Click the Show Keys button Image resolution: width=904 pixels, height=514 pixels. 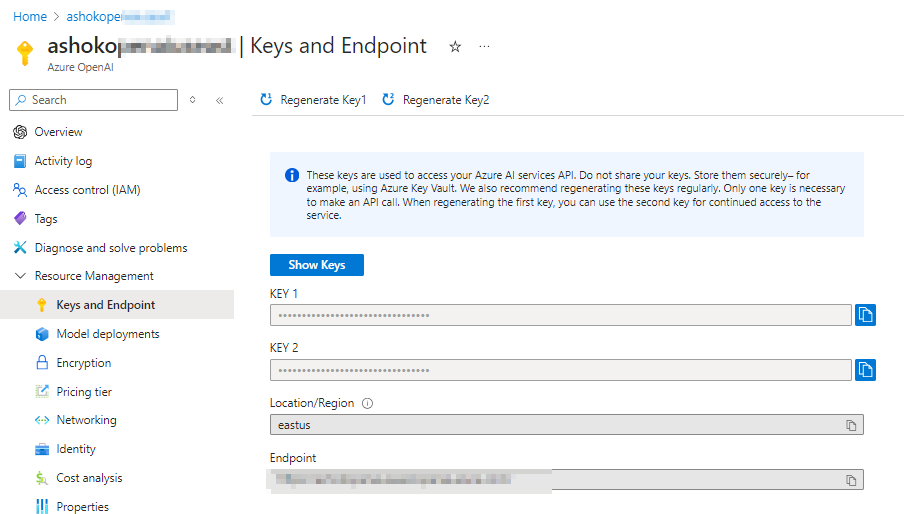[x=317, y=265]
